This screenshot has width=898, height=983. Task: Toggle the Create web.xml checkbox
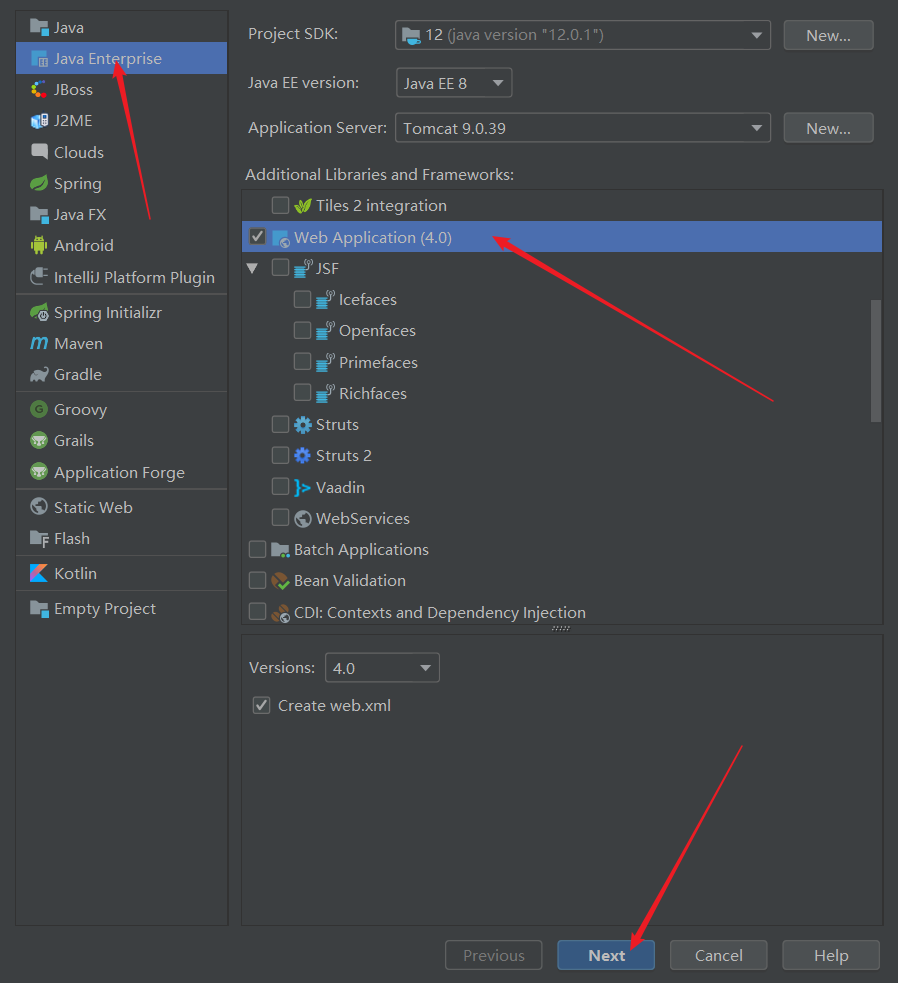(261, 705)
